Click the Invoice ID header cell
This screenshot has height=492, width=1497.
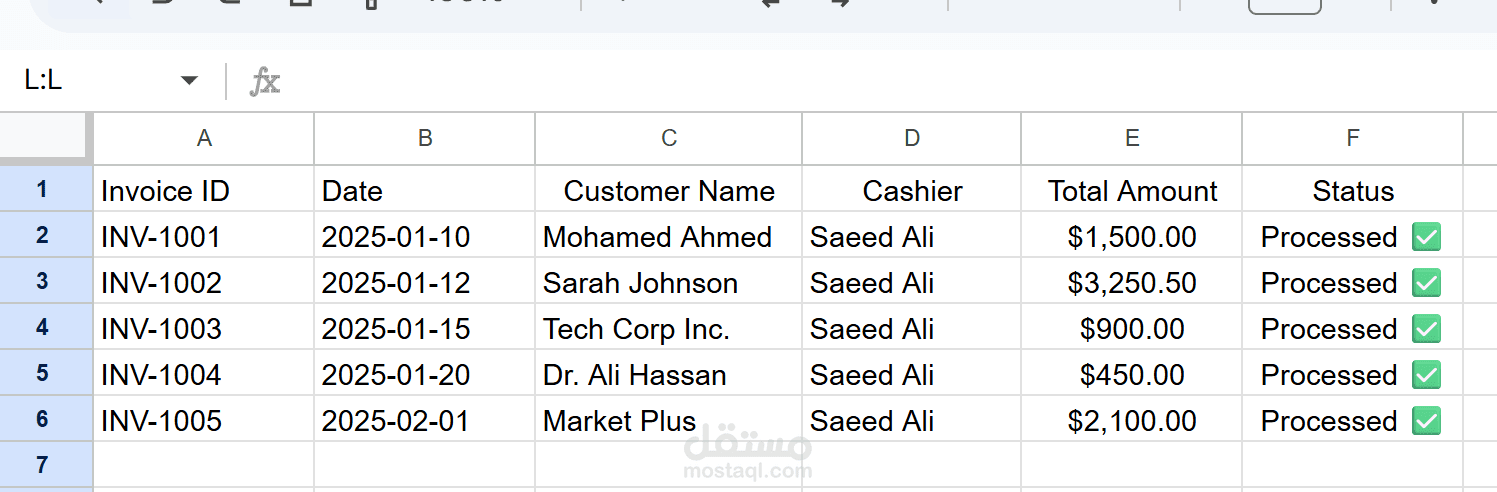[204, 191]
